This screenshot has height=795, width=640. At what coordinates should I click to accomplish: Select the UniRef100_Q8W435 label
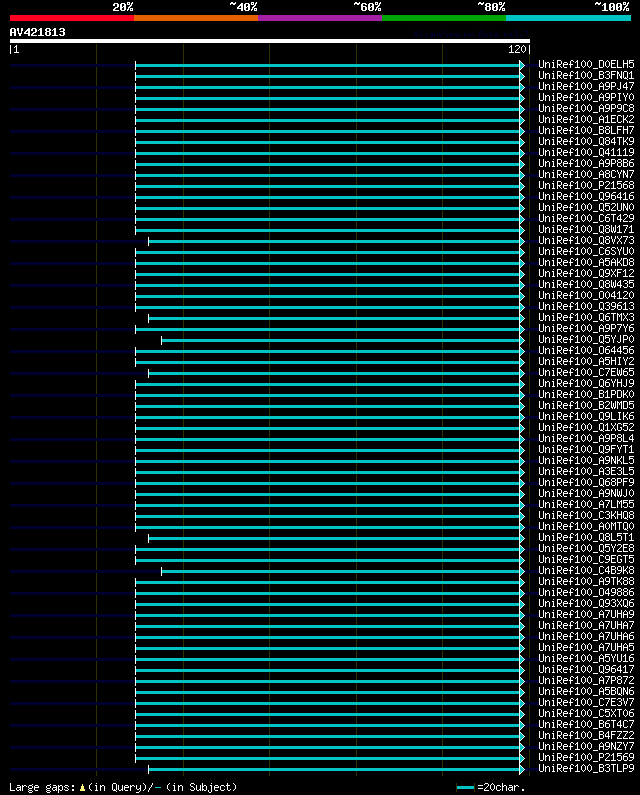(x=586, y=284)
